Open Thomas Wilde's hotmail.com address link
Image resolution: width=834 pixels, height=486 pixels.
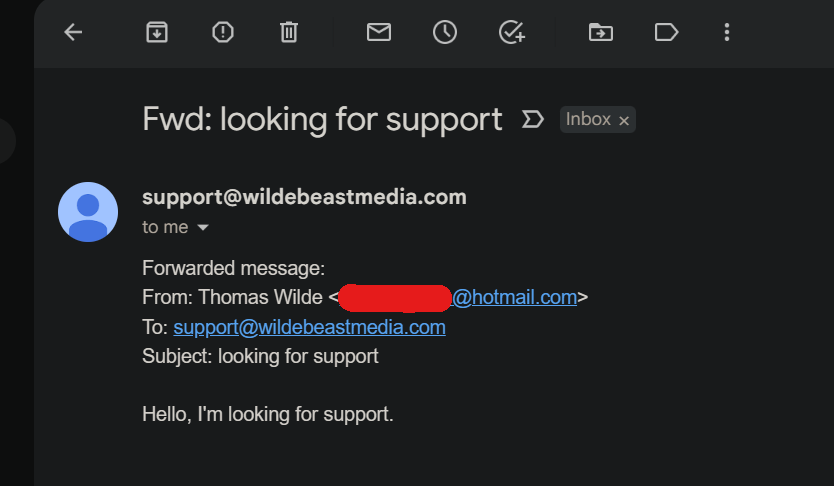[x=514, y=297]
